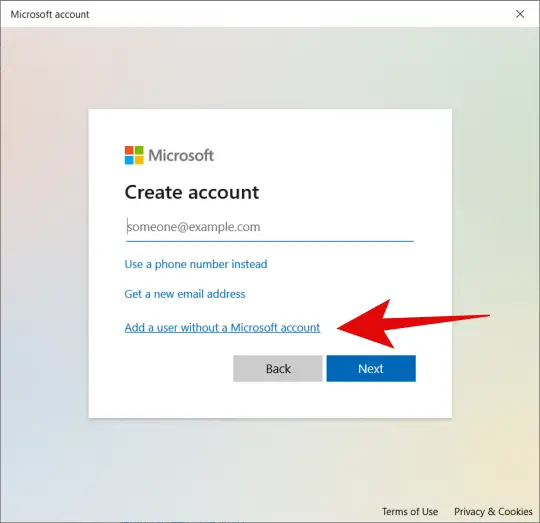Screen dimensions: 540x523
Task: Select 'Get a new email address' link
Action: click(185, 294)
